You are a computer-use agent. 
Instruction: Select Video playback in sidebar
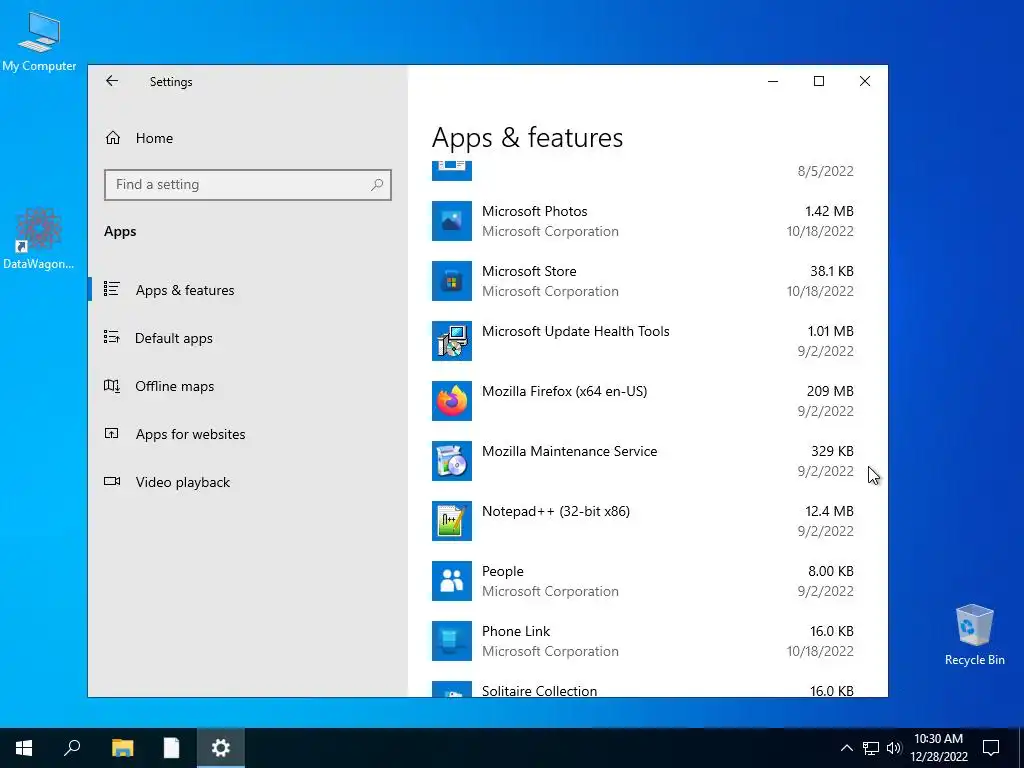183,482
